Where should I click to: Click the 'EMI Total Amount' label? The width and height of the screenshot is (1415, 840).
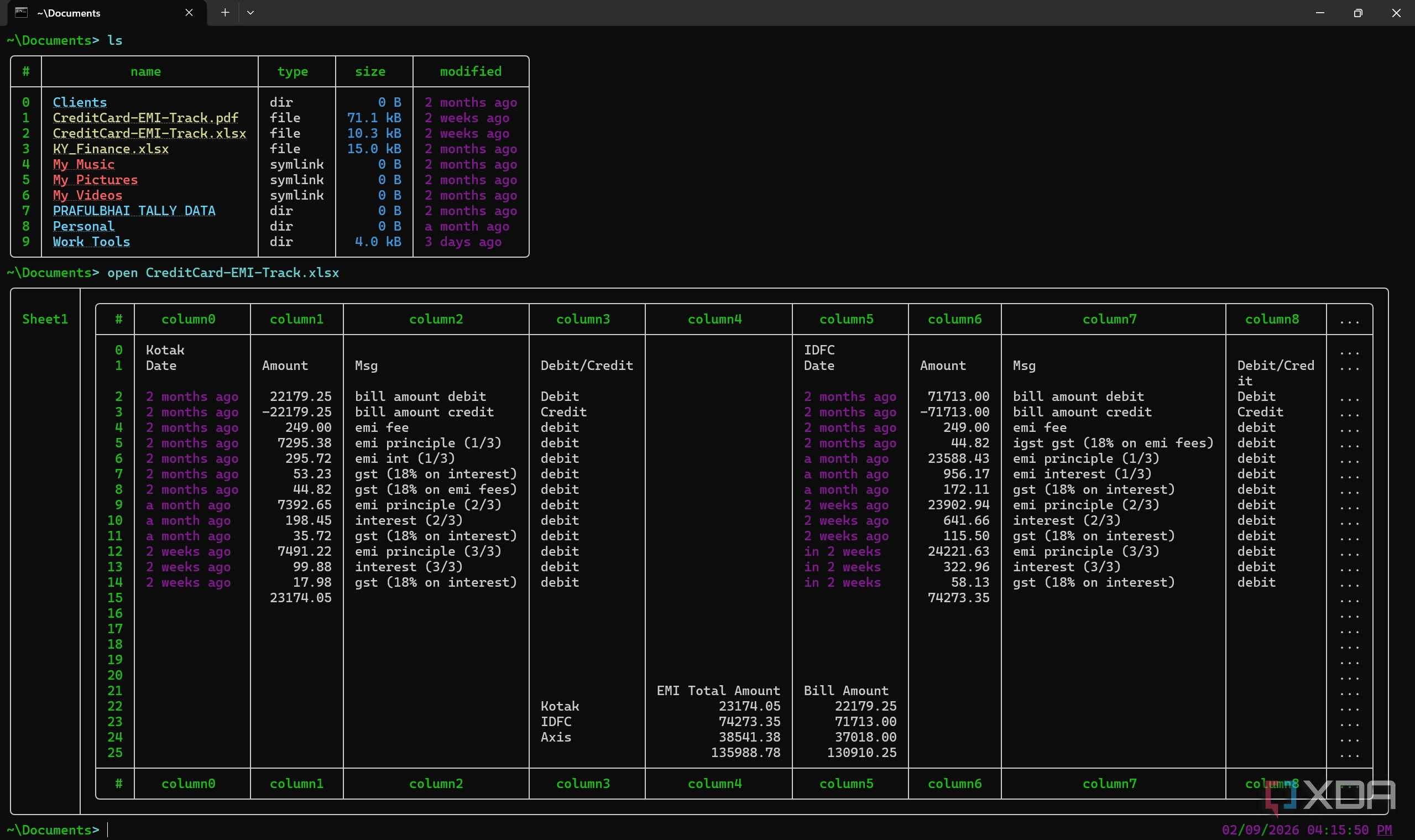click(718, 691)
